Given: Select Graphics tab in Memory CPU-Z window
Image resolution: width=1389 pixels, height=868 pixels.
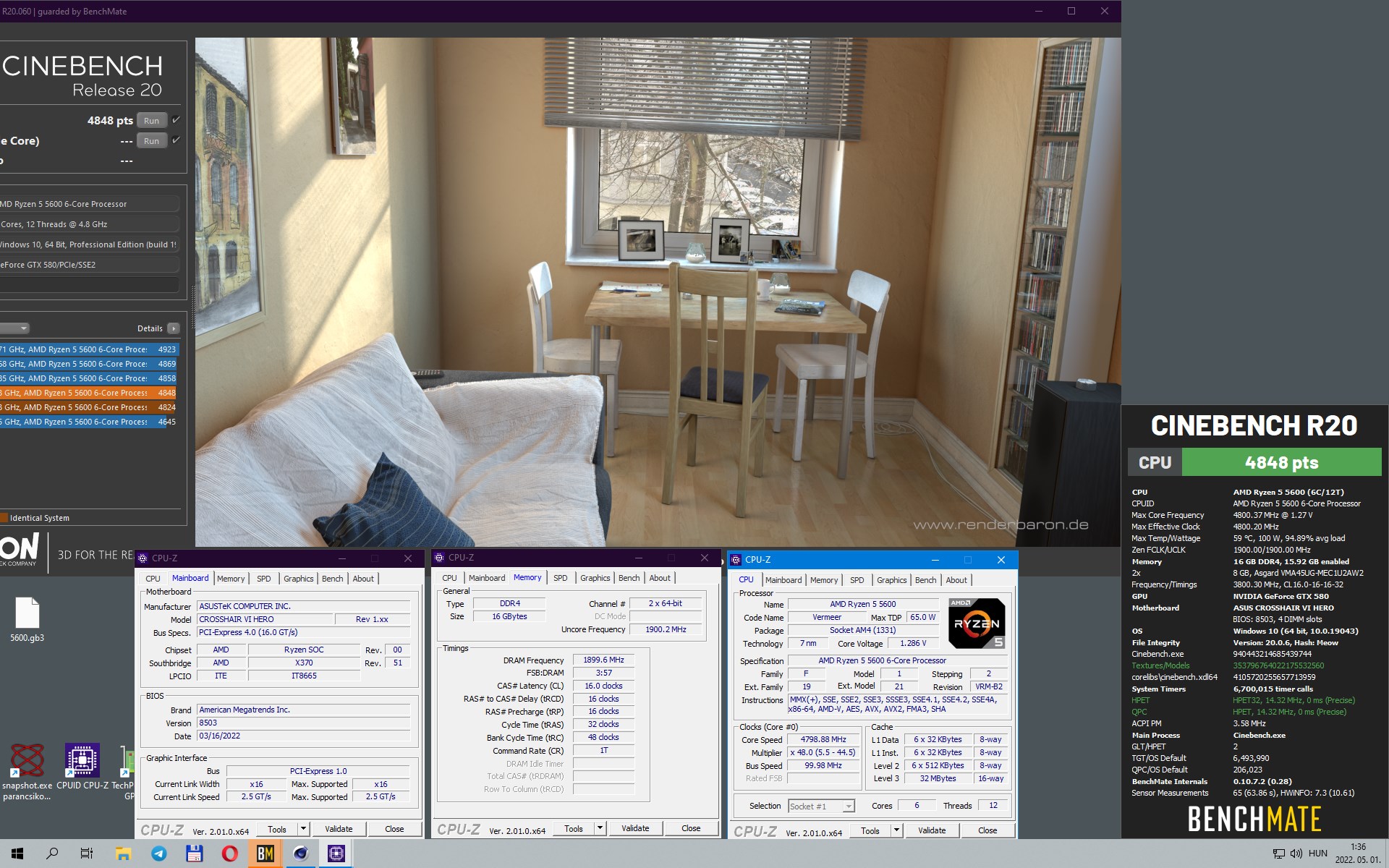Looking at the screenshot, I should click(595, 578).
